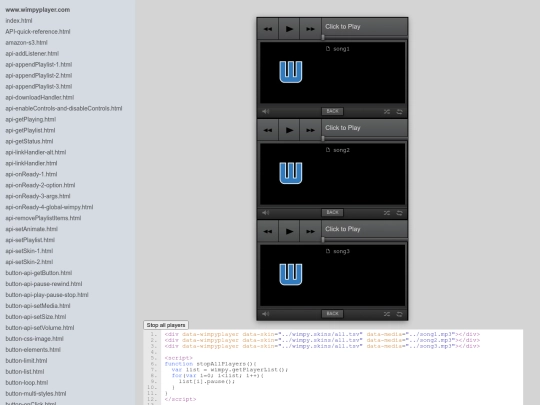Open api-removePlaylistItems.html link
This screenshot has width=540, height=405.
[x=43, y=218]
